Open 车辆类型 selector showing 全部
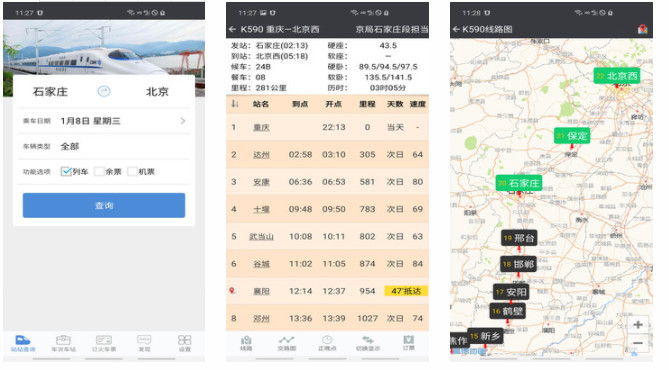 click(x=104, y=146)
